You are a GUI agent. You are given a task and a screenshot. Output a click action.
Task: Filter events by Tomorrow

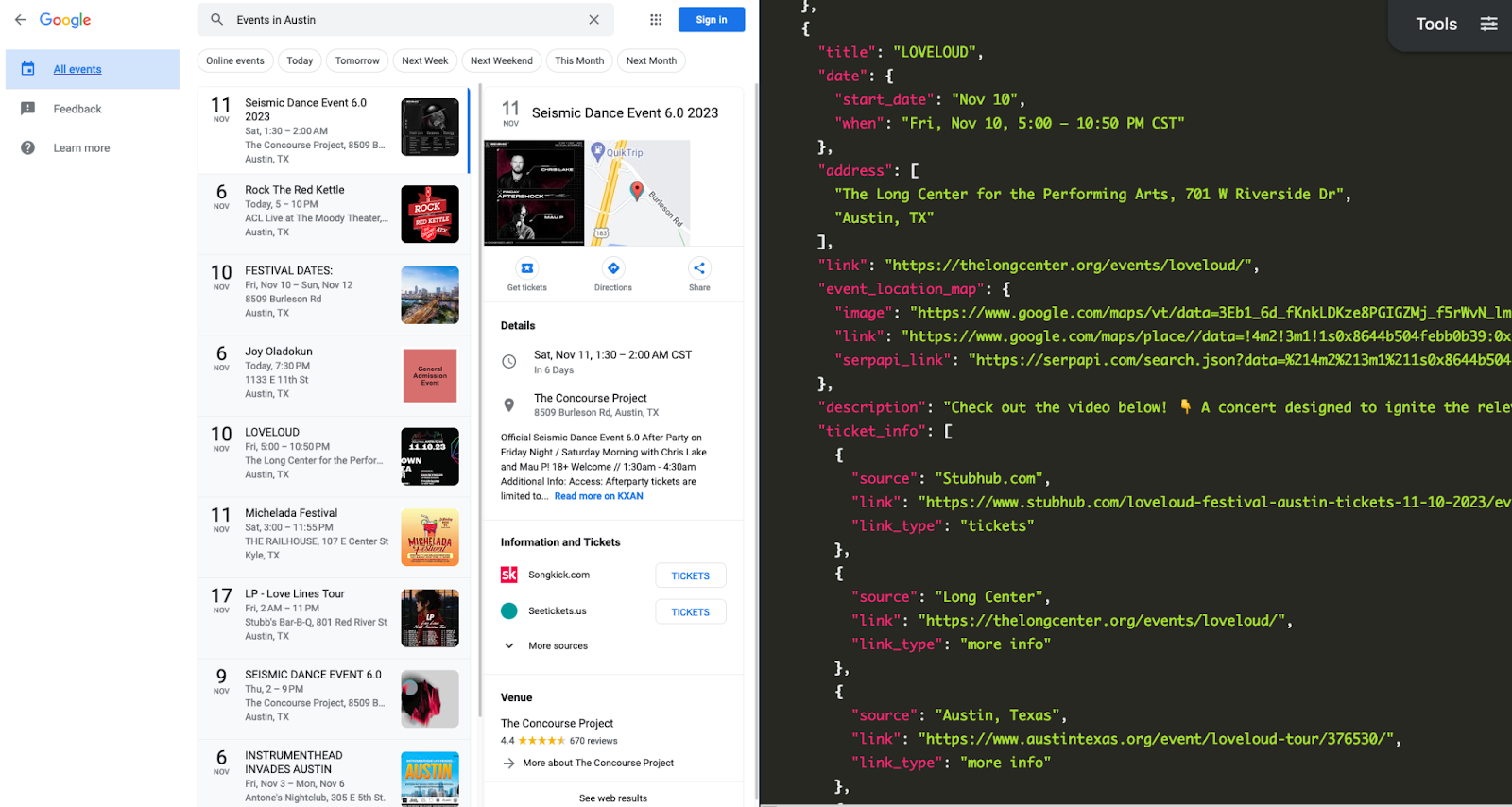(x=357, y=60)
